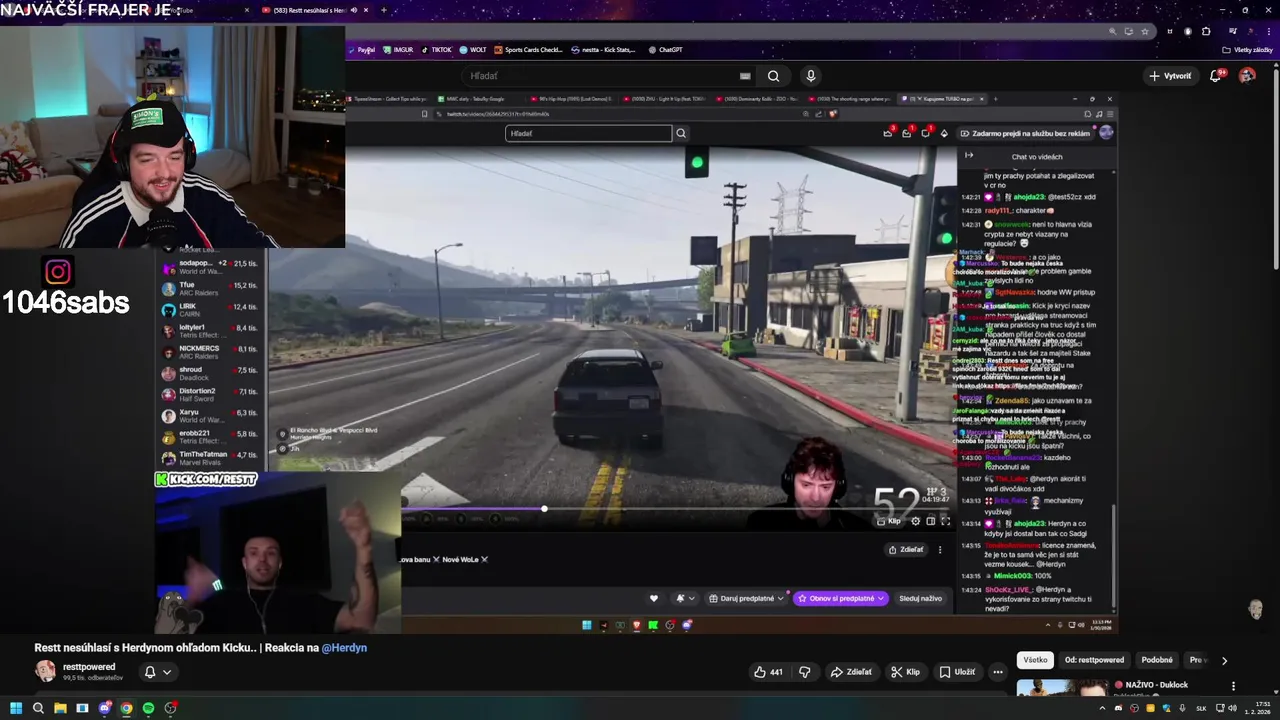This screenshot has height=720, width=1280.
Task: Open IMGUR bookmark
Action: 398,49
